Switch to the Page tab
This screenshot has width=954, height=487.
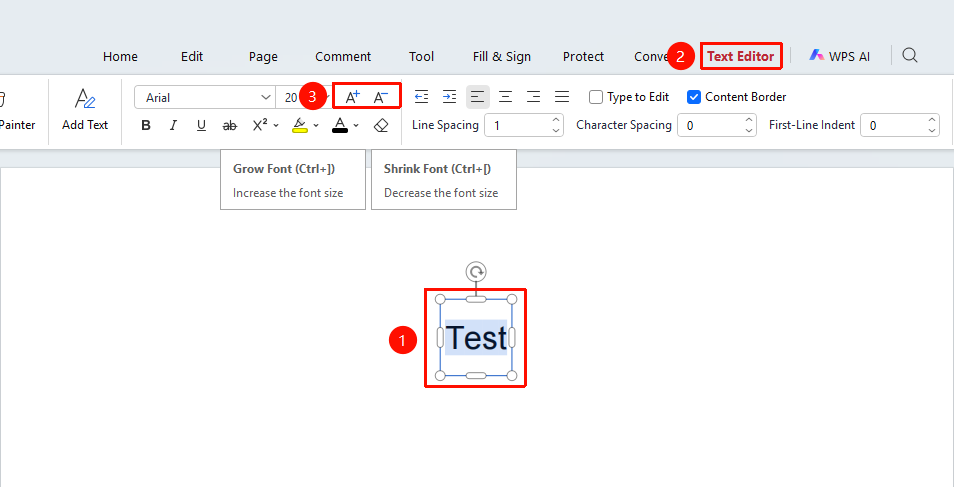(263, 57)
